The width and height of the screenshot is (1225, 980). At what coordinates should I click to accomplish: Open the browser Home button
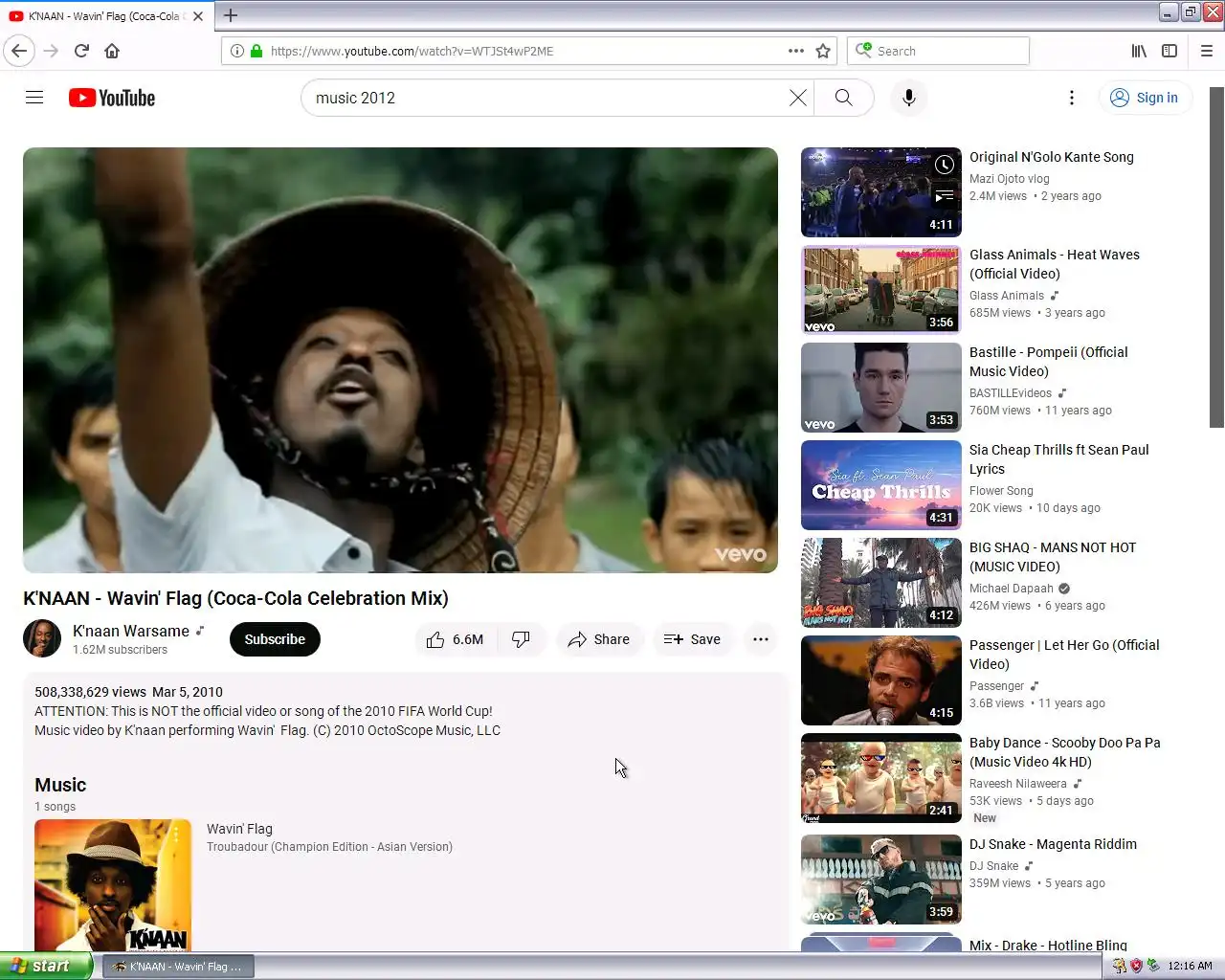click(112, 51)
